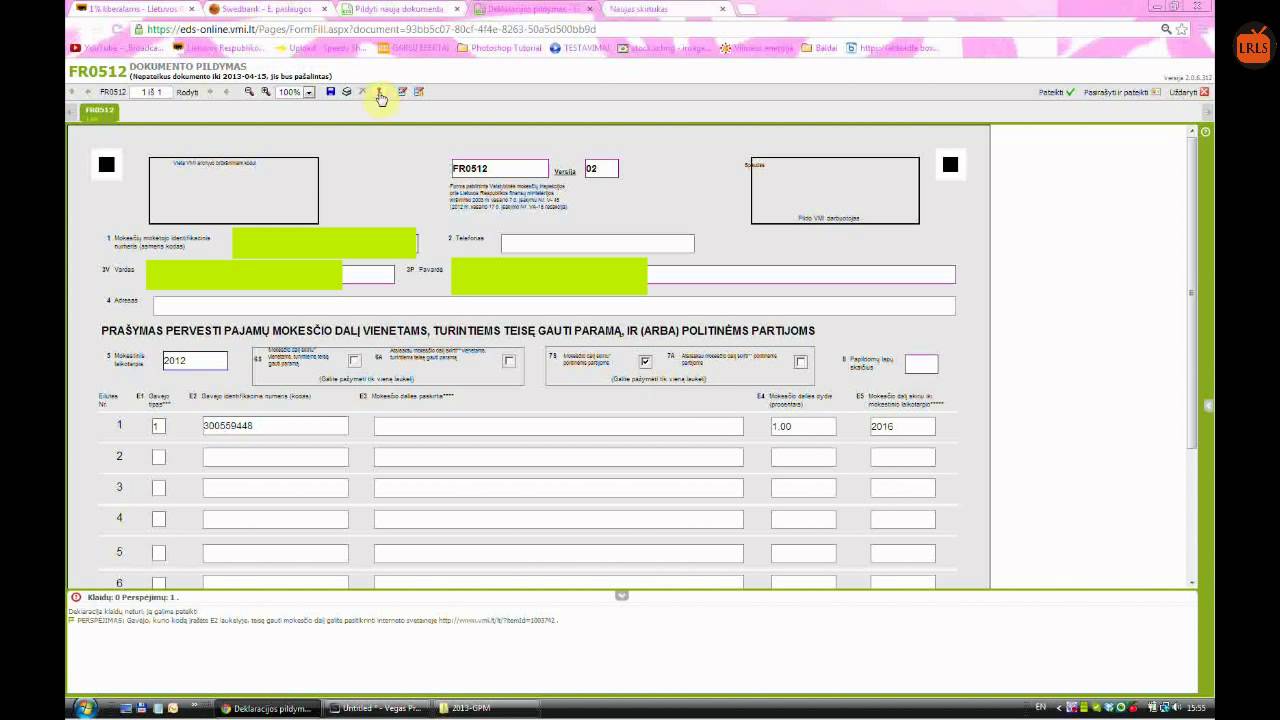The image size is (1280, 720).
Task: Click the Pateikti submit button
Action: [1056, 92]
